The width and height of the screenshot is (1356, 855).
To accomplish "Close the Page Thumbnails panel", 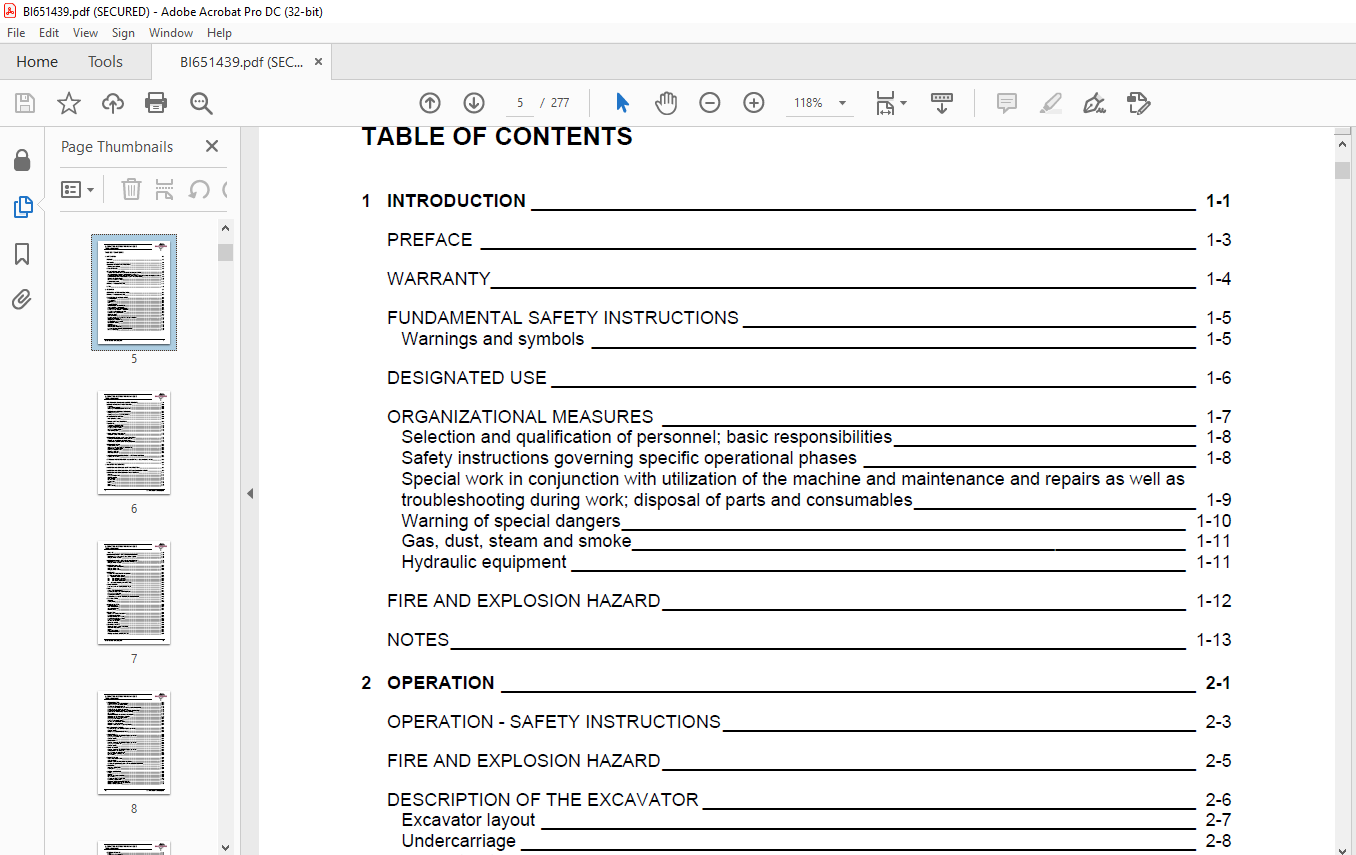I will [x=212, y=146].
